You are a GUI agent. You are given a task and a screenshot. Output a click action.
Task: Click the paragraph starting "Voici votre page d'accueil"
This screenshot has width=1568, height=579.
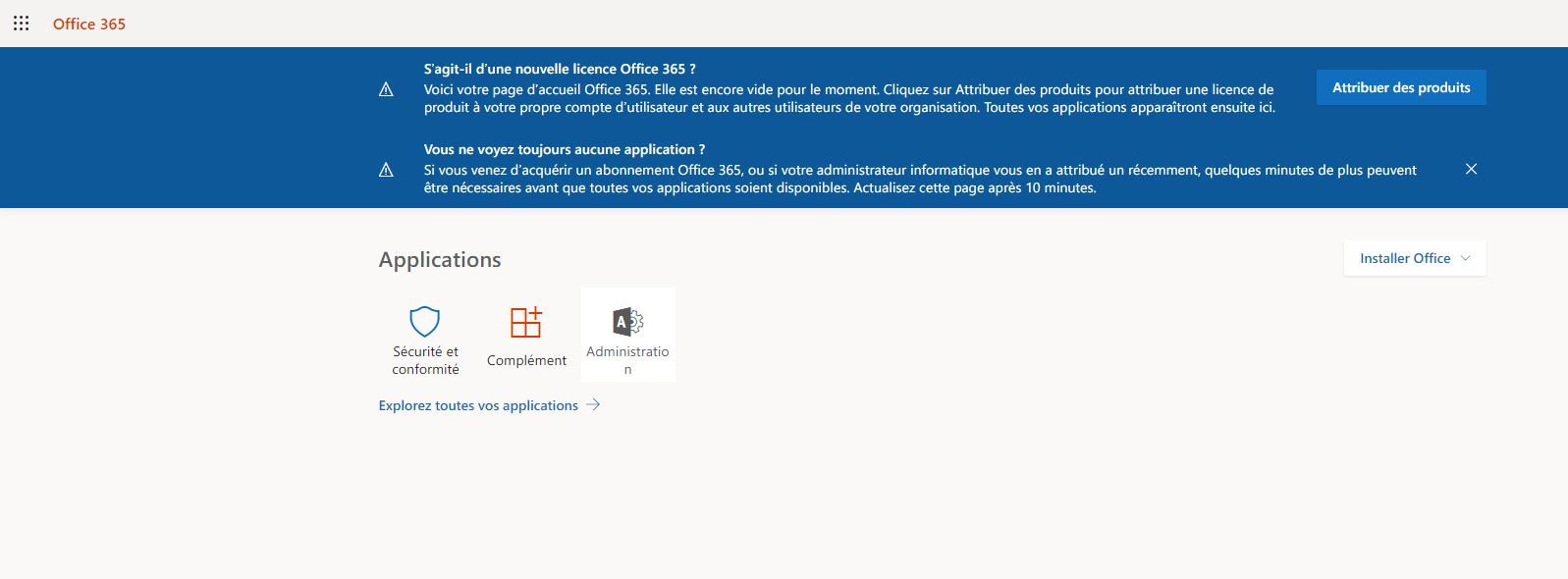coord(850,98)
